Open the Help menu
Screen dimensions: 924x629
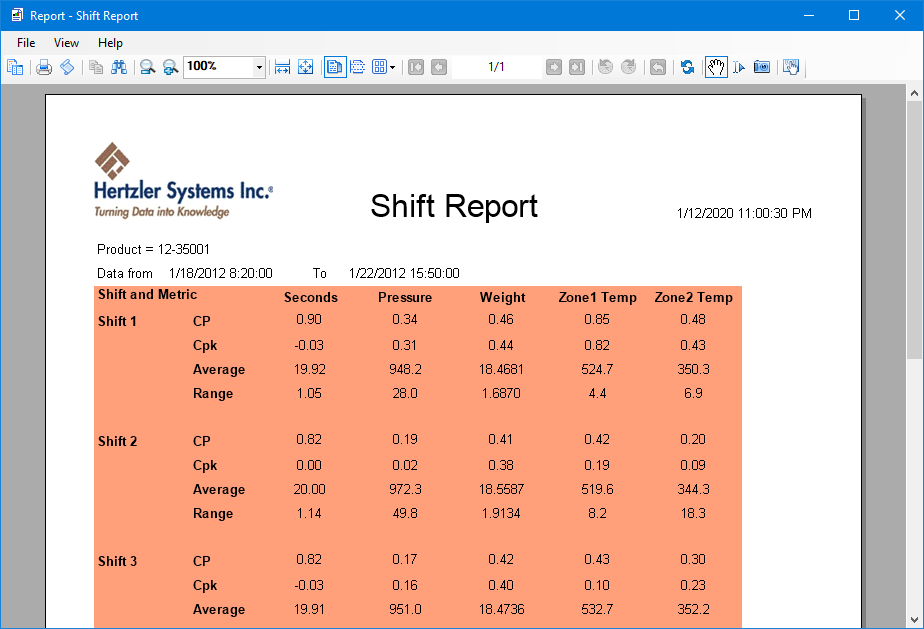click(x=110, y=43)
